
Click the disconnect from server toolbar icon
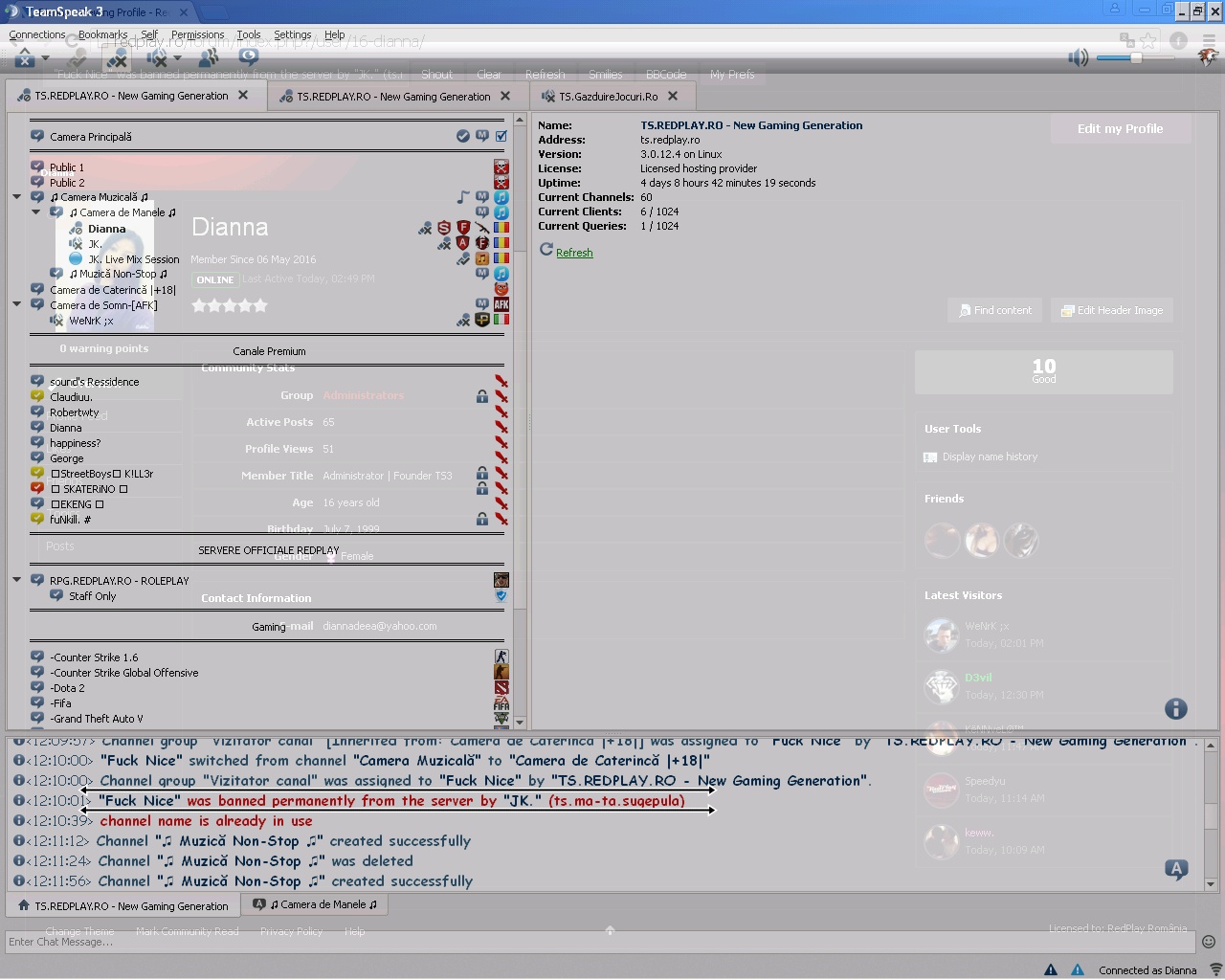tap(25, 58)
